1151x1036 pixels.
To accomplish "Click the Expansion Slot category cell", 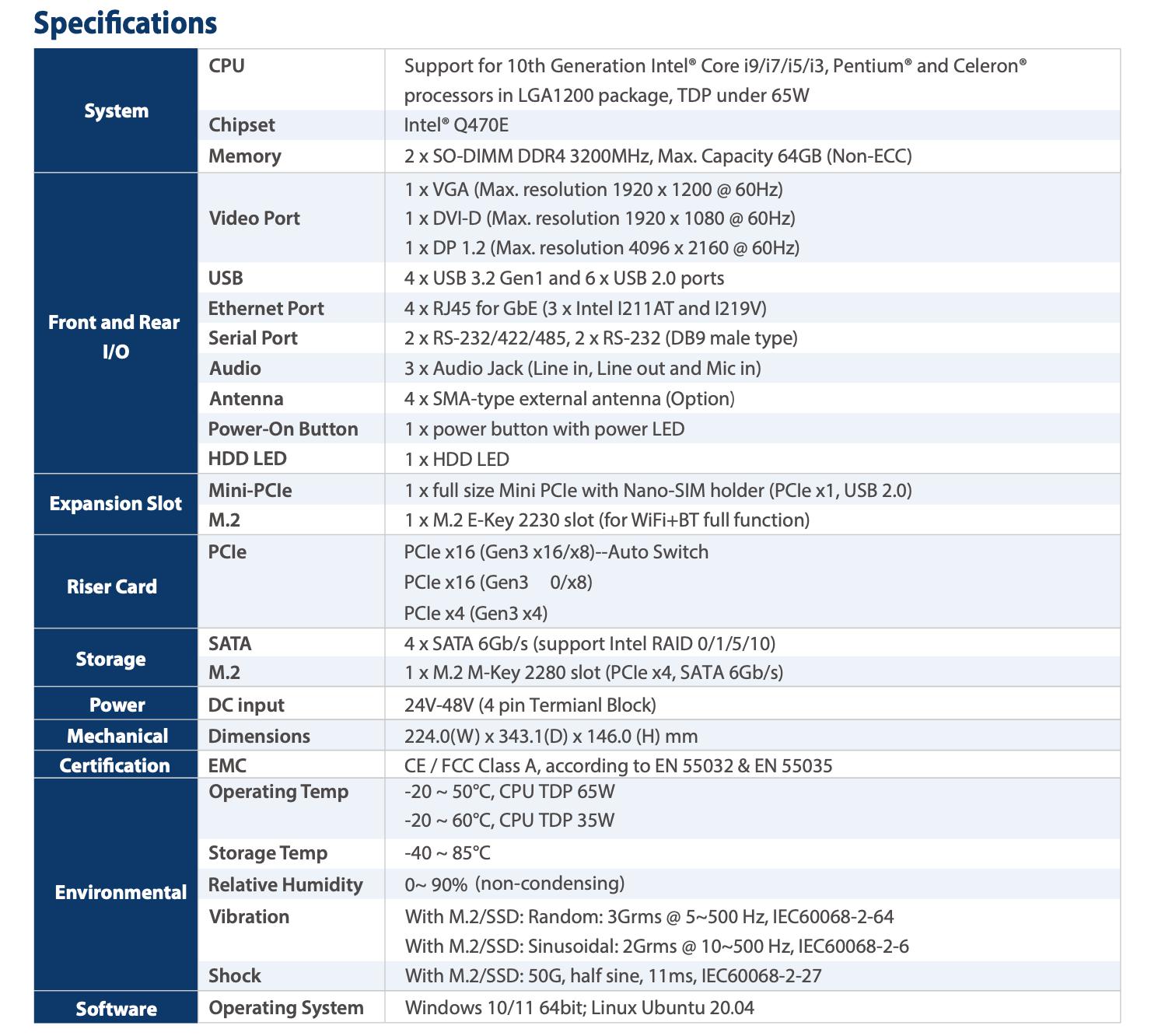I will pos(115,504).
